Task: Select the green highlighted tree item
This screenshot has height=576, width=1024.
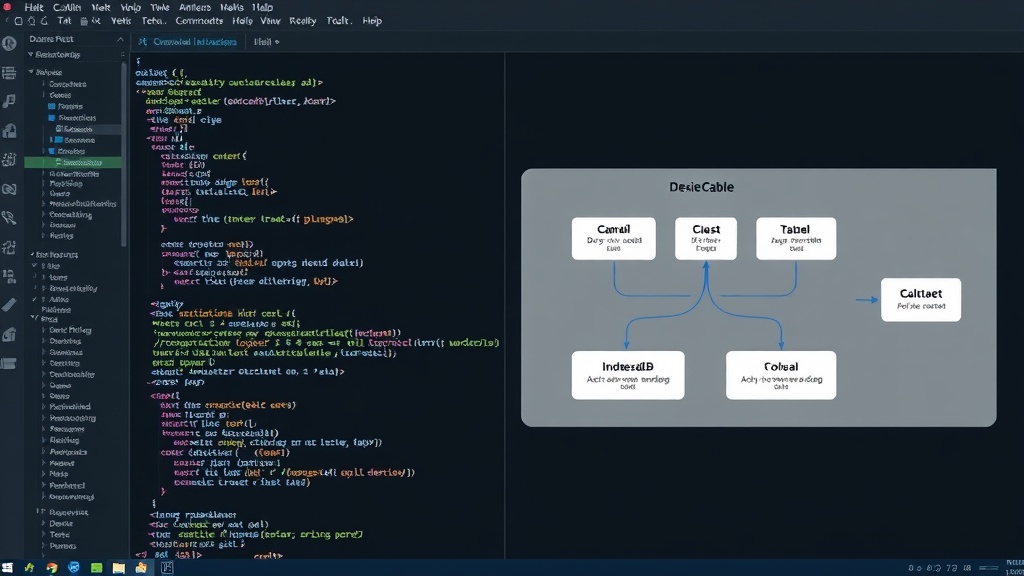Action: click(72, 162)
